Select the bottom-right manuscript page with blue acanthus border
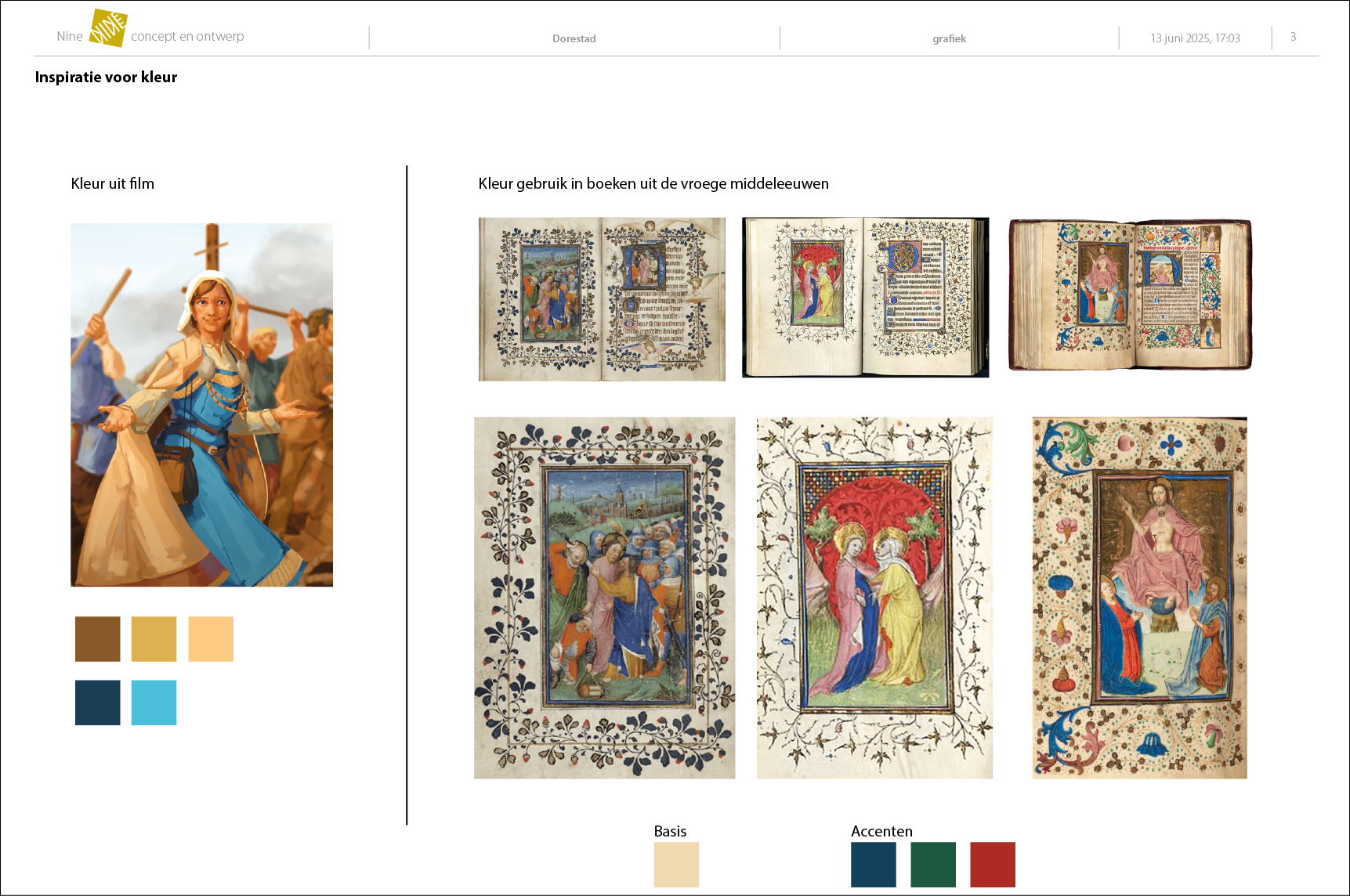This screenshot has width=1350, height=896. (1139, 598)
